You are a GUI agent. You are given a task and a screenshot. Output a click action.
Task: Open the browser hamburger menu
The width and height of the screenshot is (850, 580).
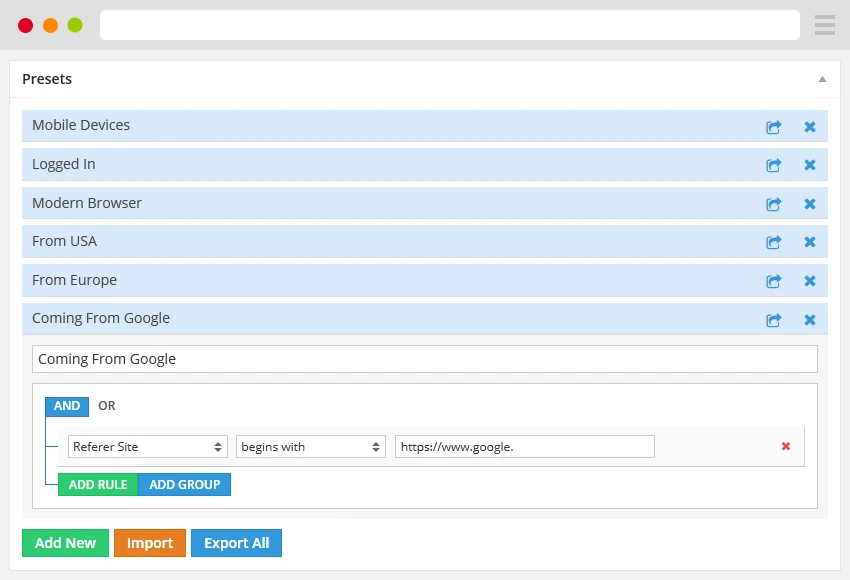coord(825,25)
